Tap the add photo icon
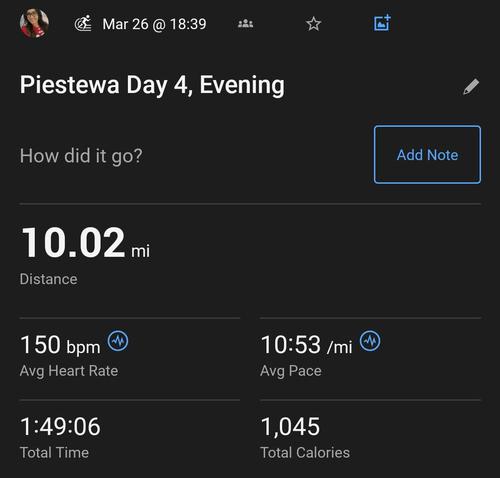This screenshot has width=500, height=478. click(382, 23)
